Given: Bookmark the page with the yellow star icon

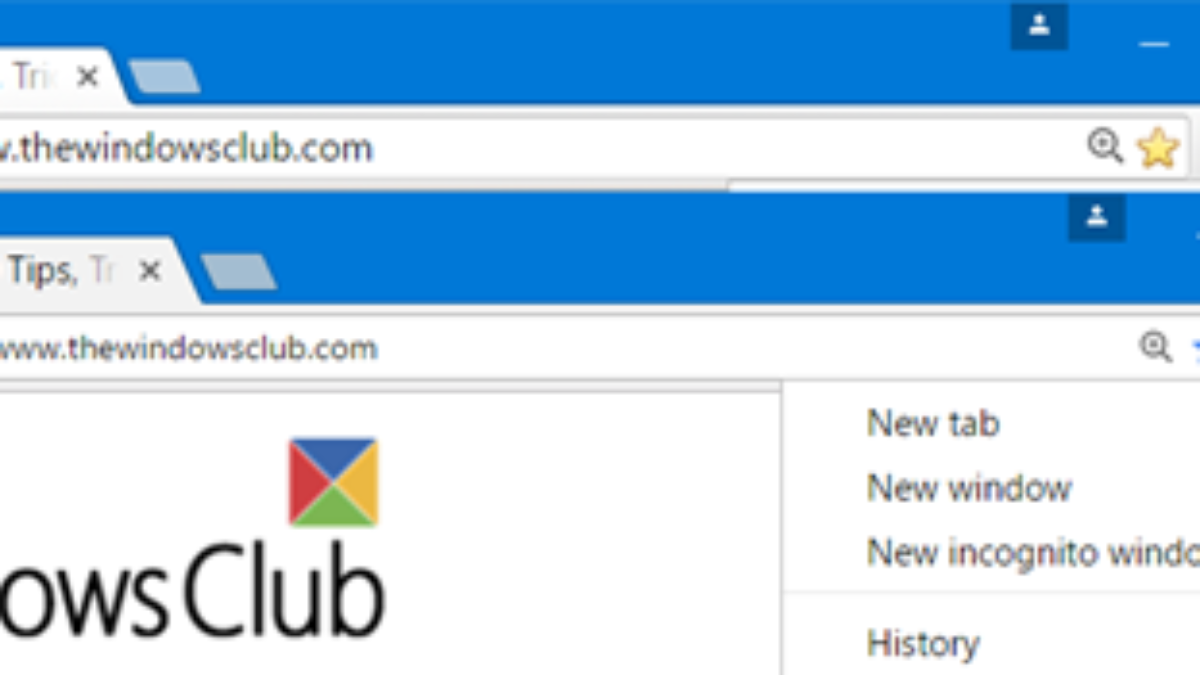Looking at the screenshot, I should point(1158,150).
